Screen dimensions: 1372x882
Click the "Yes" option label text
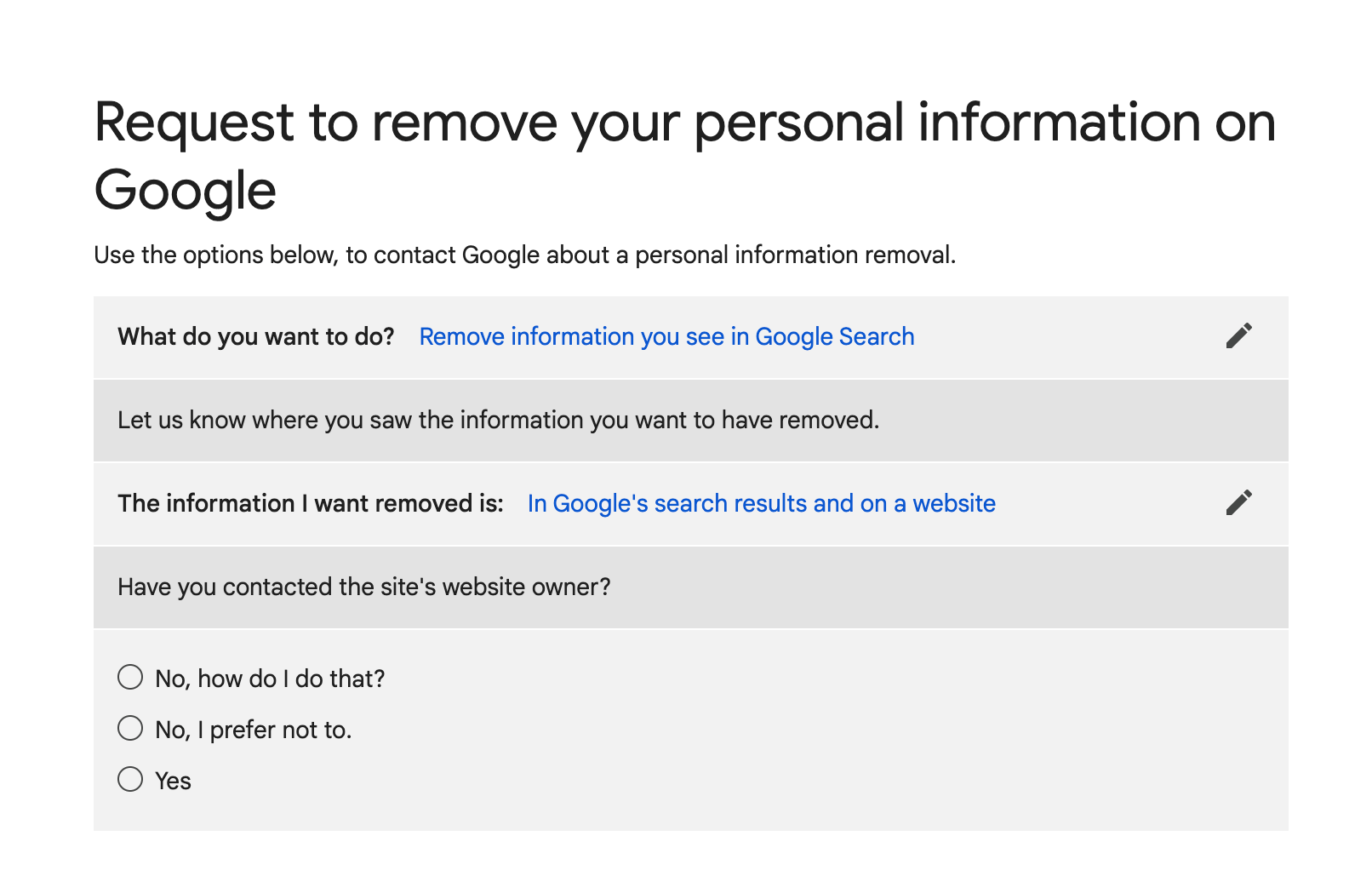[173, 781]
